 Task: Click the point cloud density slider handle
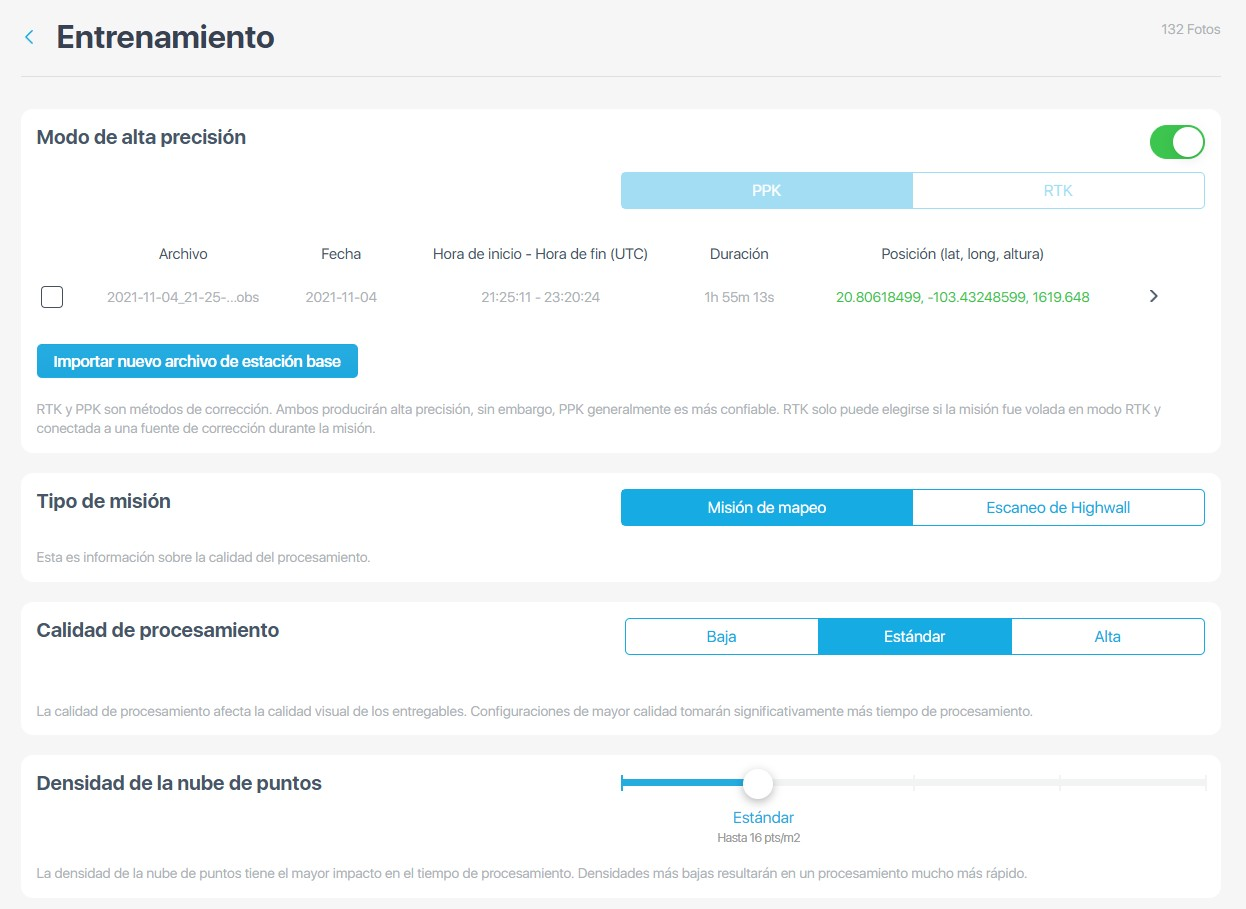click(758, 783)
